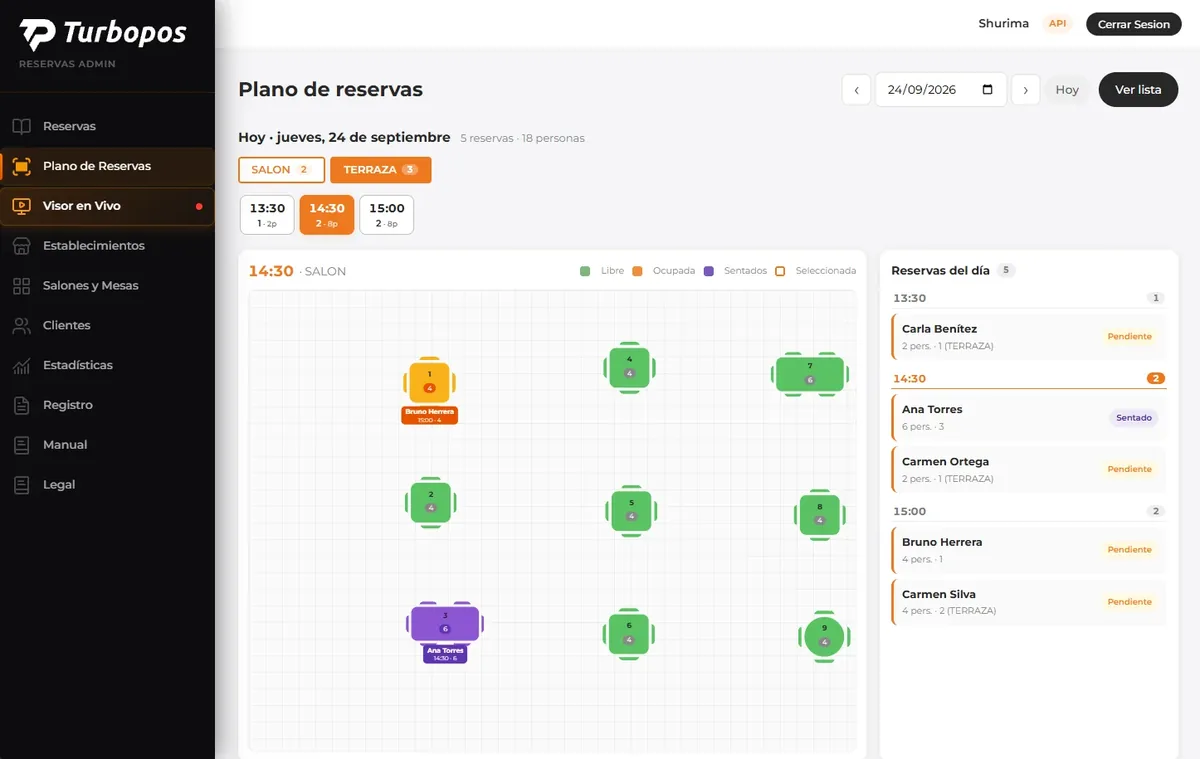Select round table 9 on the floor plan
Image resolution: width=1200 pixels, height=759 pixels.
click(x=824, y=636)
